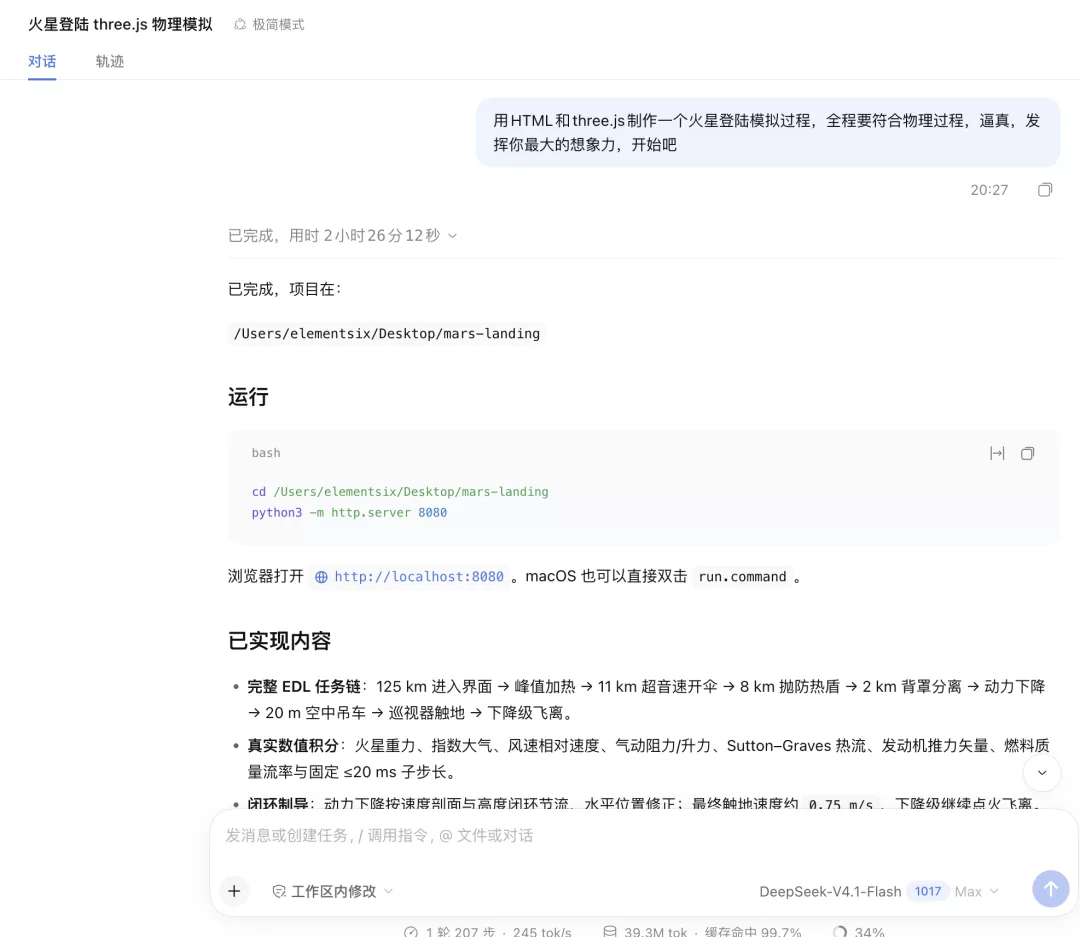Click the 已实现内容 heading
This screenshot has width=1080, height=937.
(280, 641)
